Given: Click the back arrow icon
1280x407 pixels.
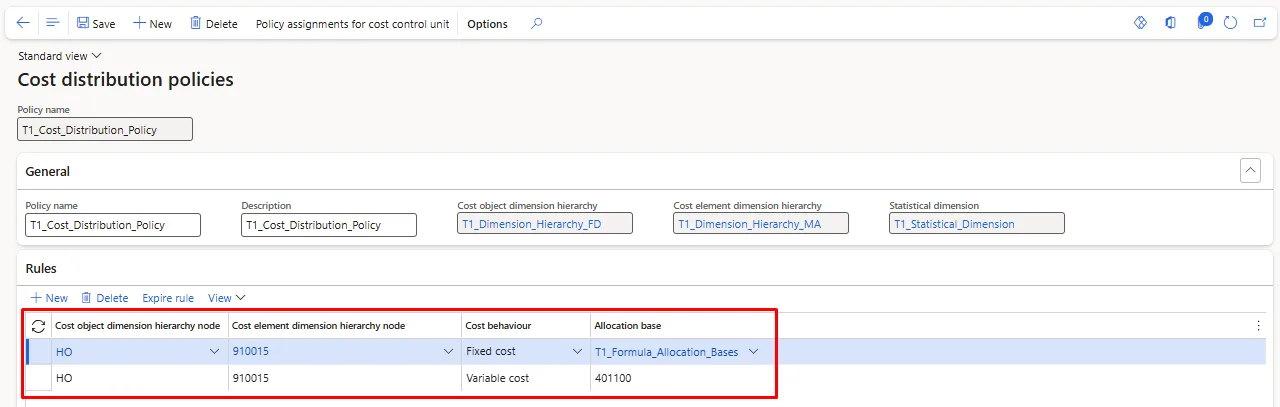Looking at the screenshot, I should (x=23, y=23).
